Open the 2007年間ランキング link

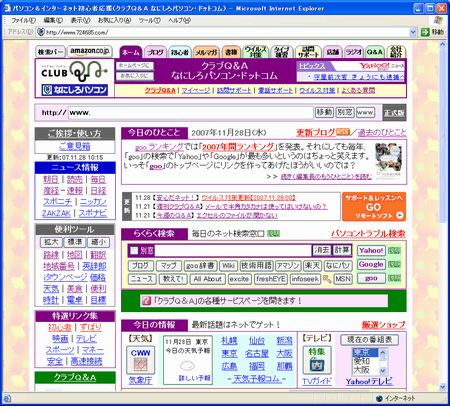pos(238,147)
